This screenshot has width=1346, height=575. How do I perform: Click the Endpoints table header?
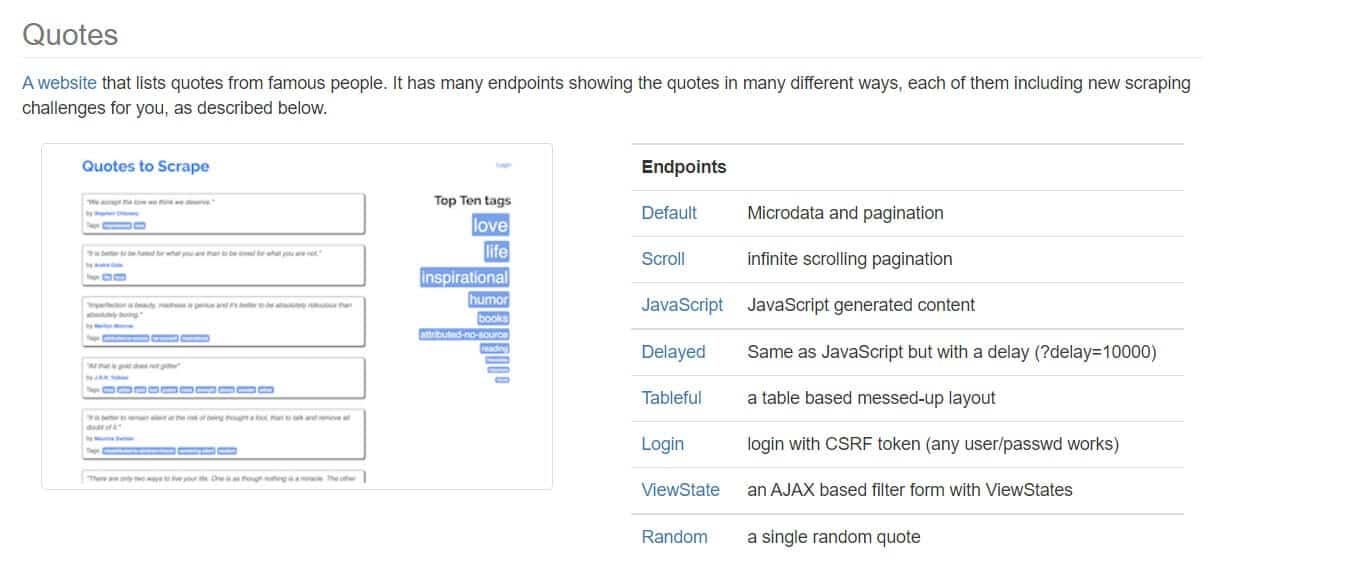point(684,167)
